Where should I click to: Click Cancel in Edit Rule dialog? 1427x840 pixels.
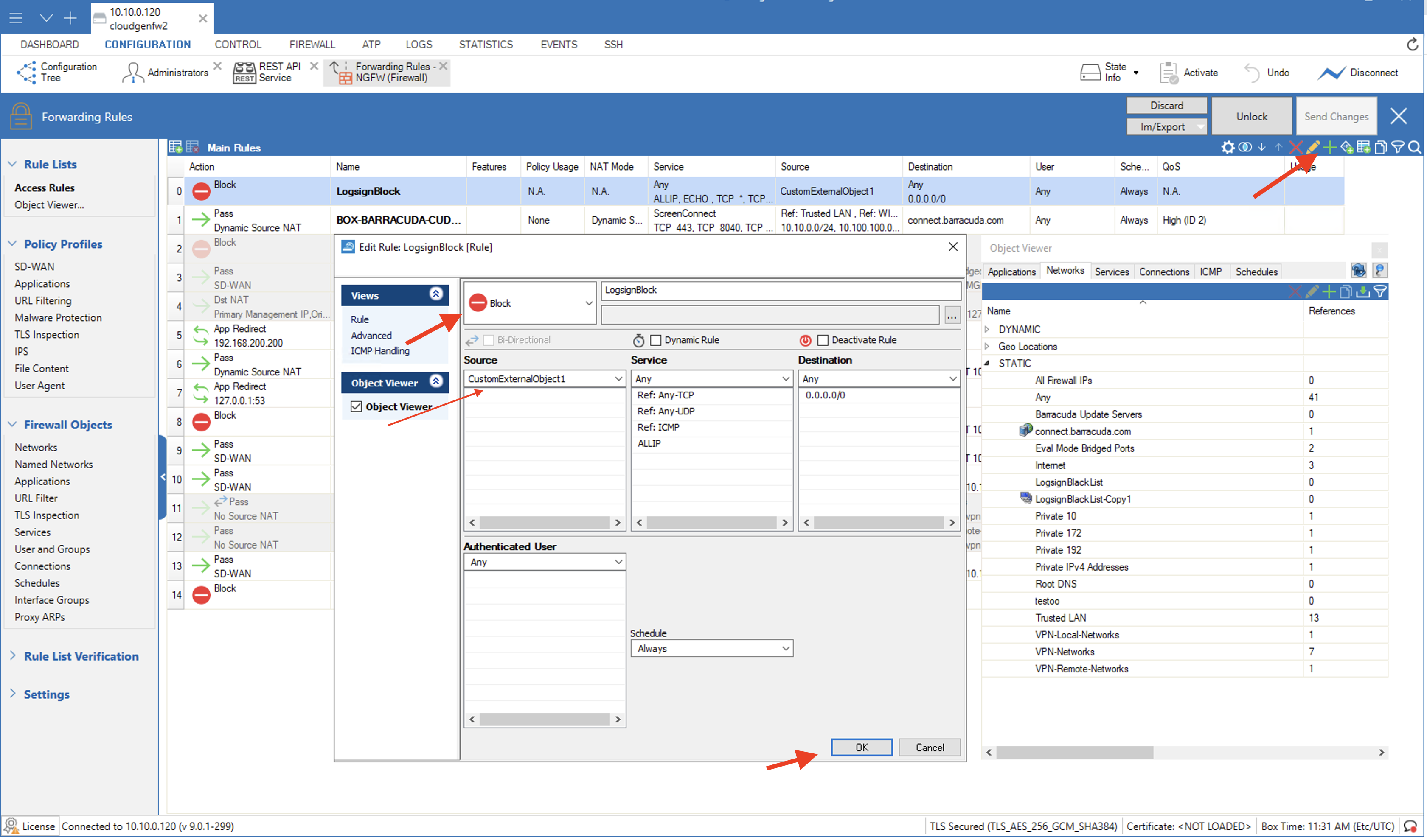coord(930,748)
